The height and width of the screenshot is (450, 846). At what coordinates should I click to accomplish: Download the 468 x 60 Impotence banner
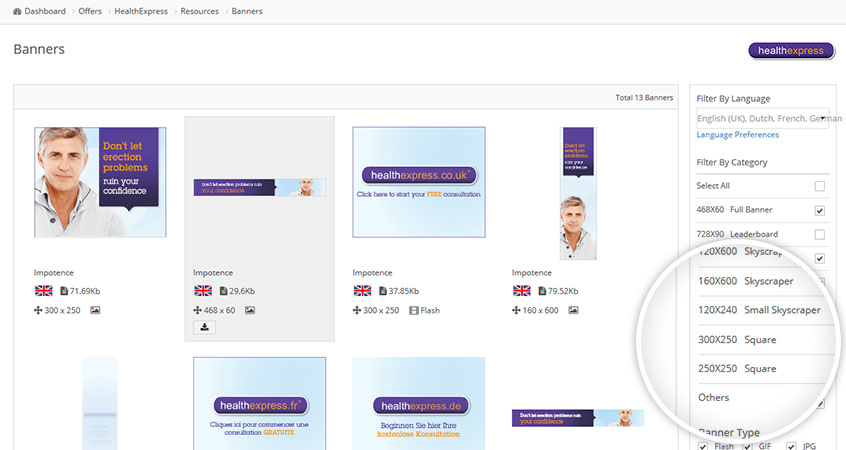click(204, 326)
